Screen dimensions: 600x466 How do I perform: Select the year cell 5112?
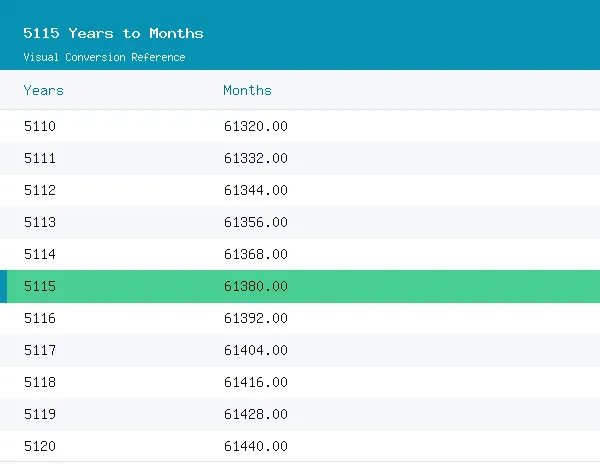point(40,190)
